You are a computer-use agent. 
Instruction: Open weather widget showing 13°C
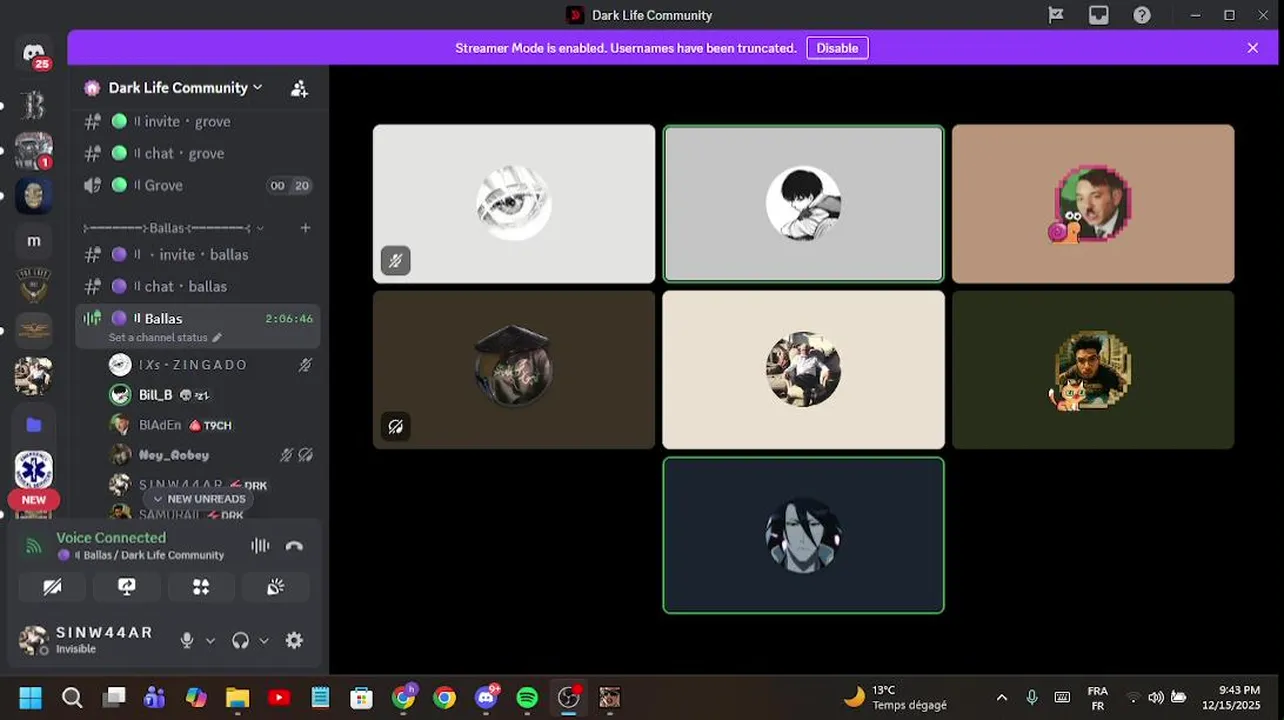[x=897, y=697]
